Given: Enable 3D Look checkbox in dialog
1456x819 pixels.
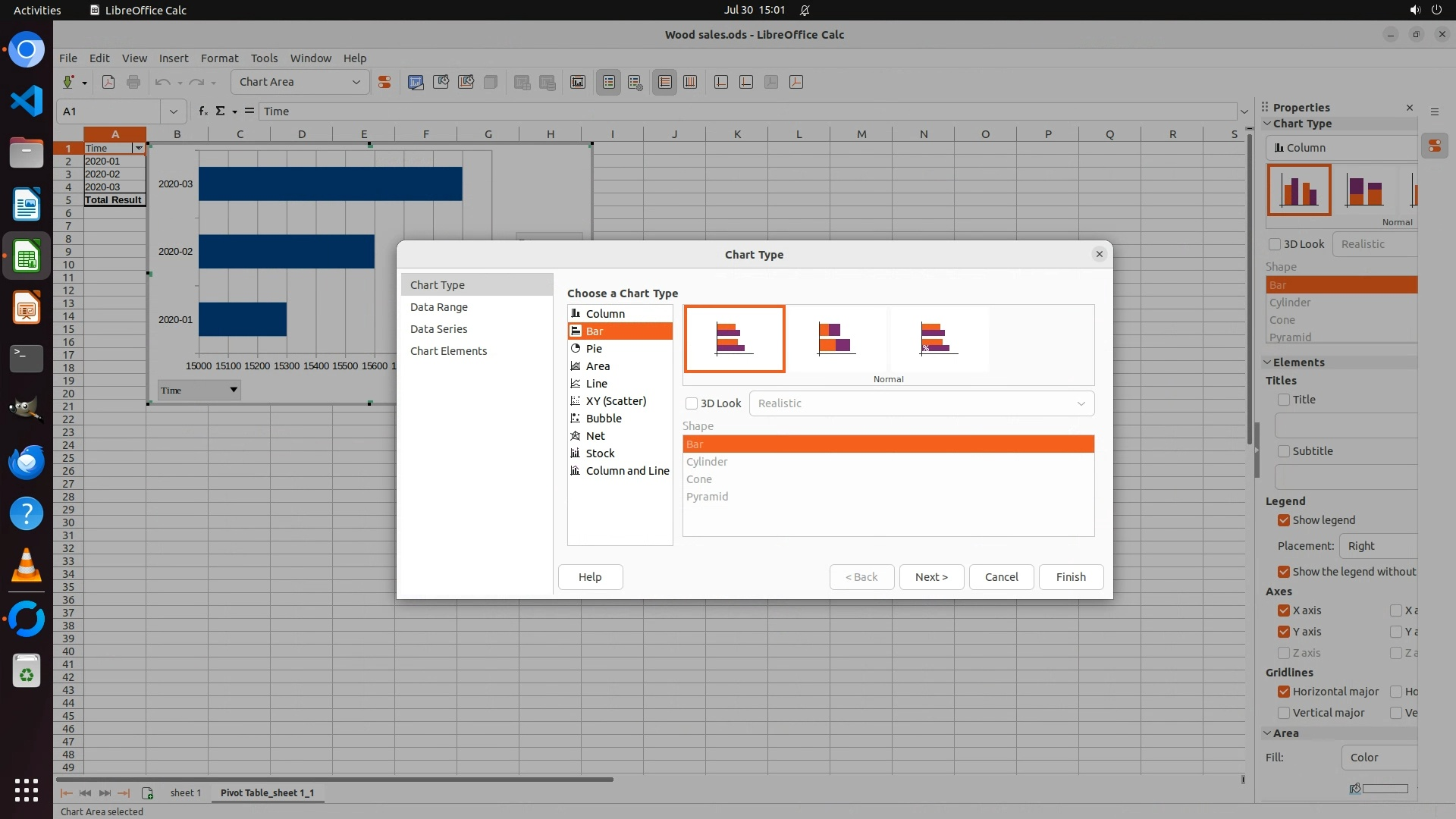Looking at the screenshot, I should click(692, 403).
